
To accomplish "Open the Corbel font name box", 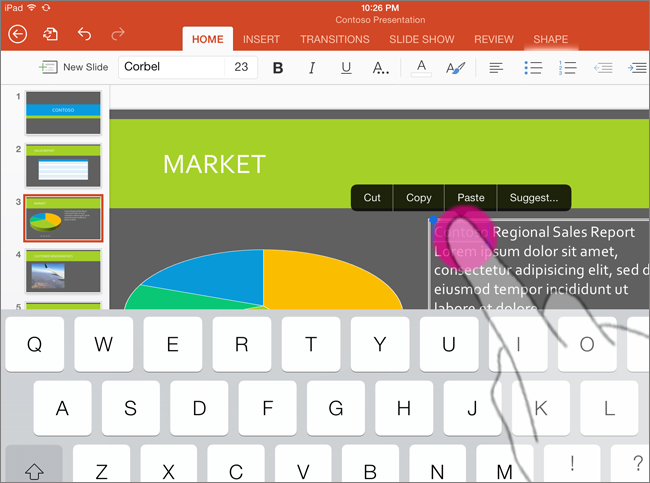I will pyautogui.click(x=170, y=67).
